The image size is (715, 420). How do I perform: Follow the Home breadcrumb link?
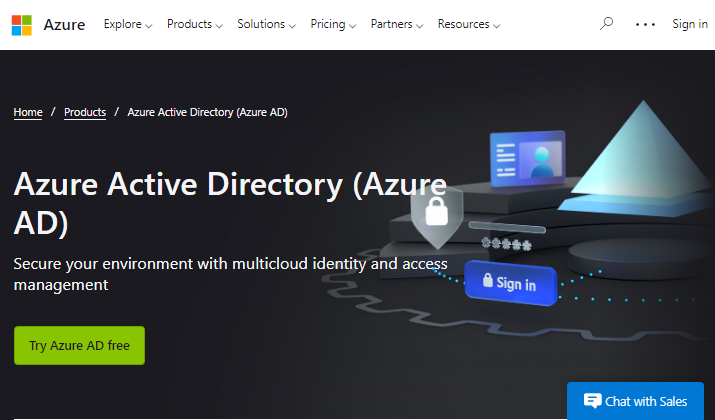point(28,112)
